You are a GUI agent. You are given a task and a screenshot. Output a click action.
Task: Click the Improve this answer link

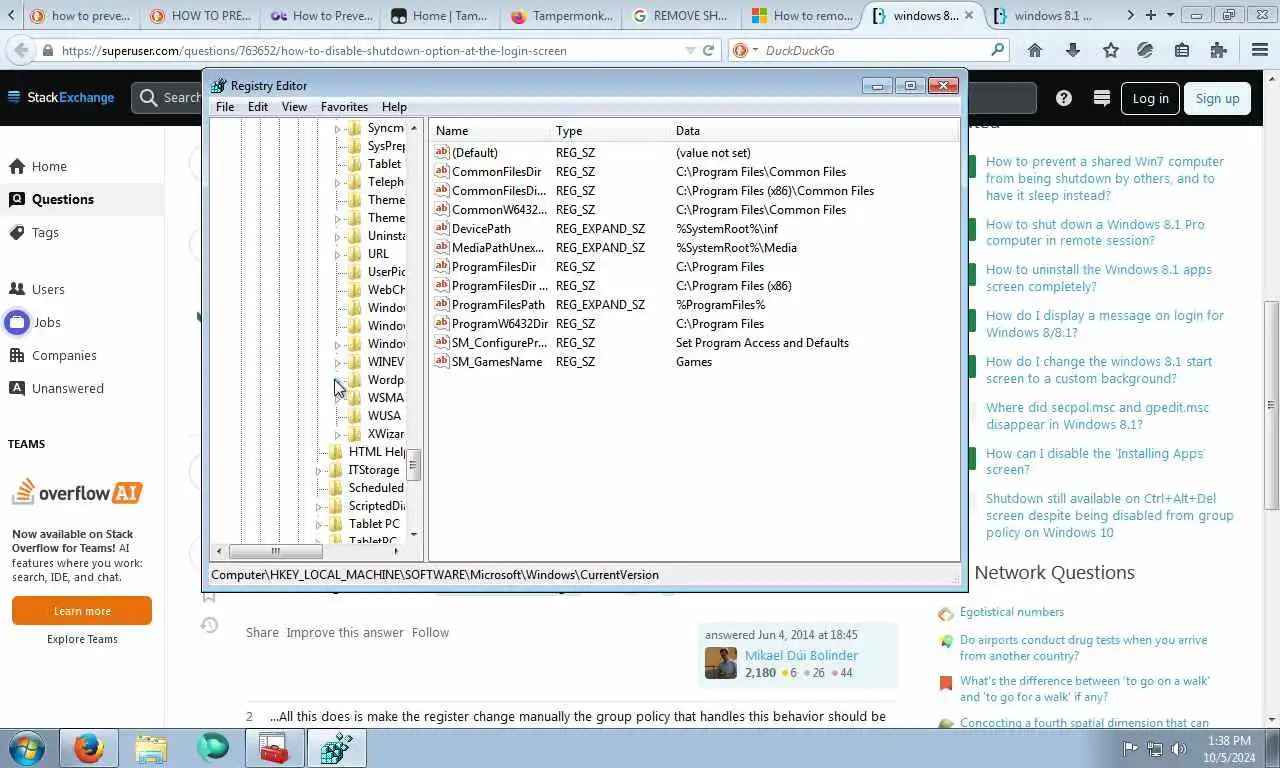pos(345,632)
